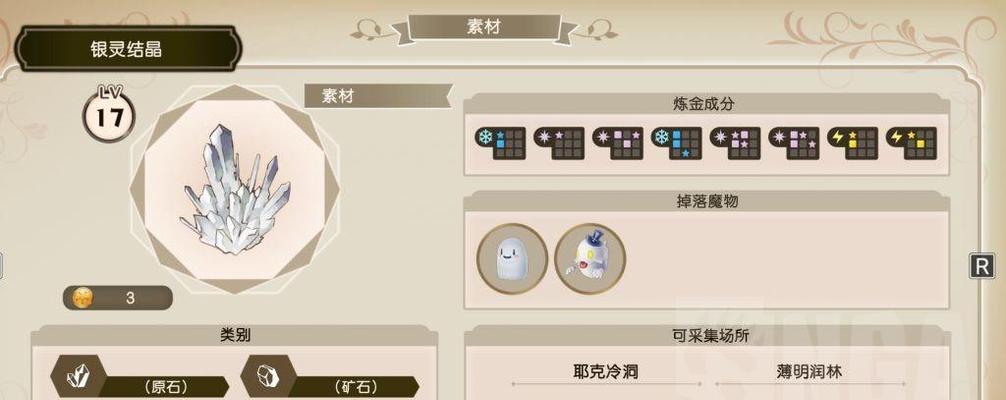Open the top-hat ghost monster portrait
Viewport: 1006px width, 400px height.
(x=590, y=259)
